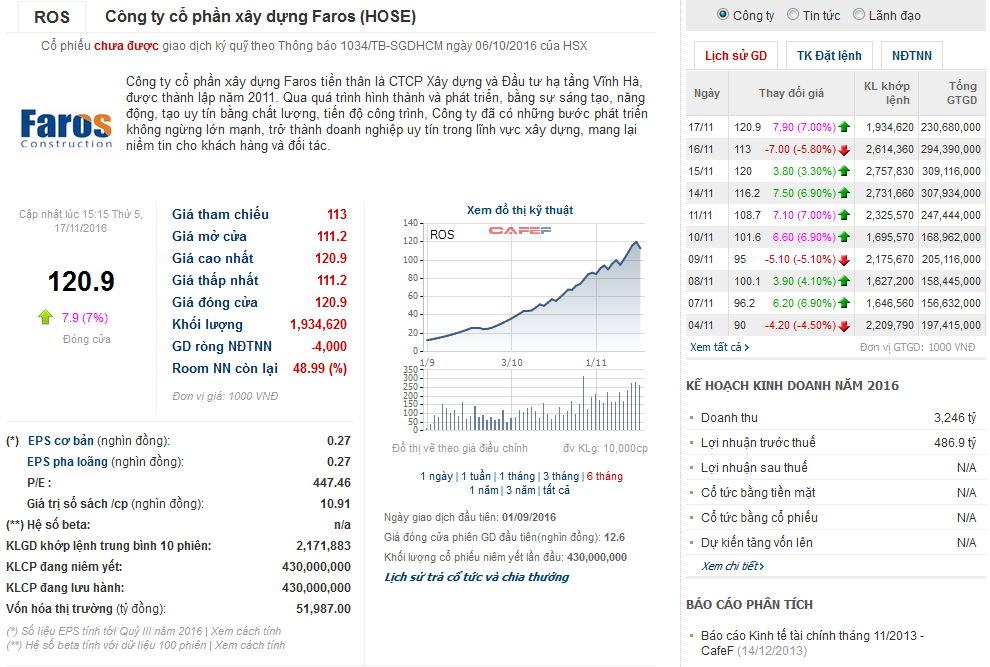Select the 1 tuần chart range
Image resolution: width=990 pixels, height=667 pixels.
(x=475, y=476)
